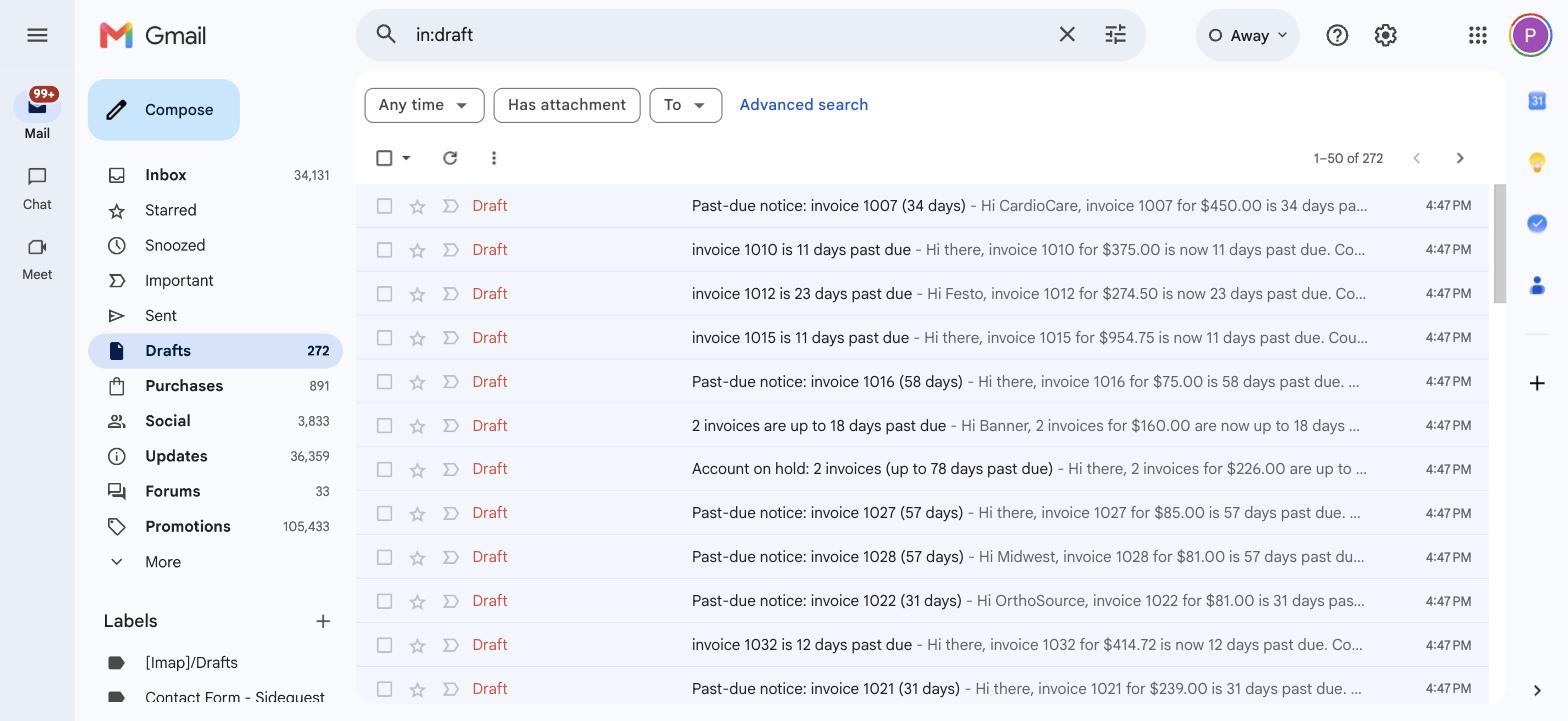Viewport: 1568px width, 721px height.
Task: Open the select options arrow
Action: click(406, 158)
